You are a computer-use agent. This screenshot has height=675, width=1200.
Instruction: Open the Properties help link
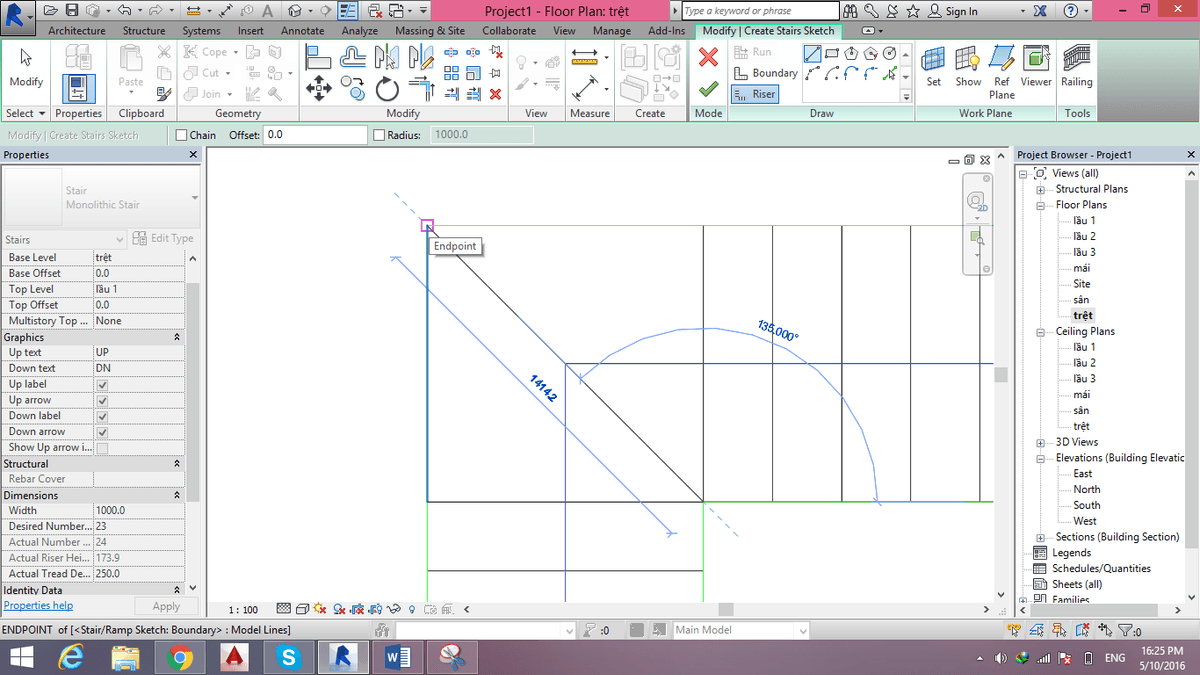[x=38, y=605]
